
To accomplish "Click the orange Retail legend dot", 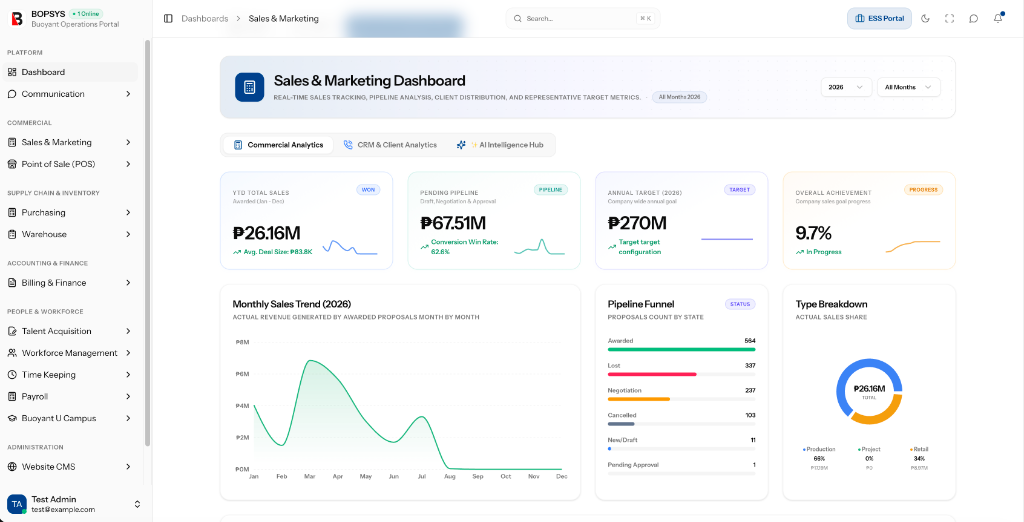I will [x=911, y=449].
